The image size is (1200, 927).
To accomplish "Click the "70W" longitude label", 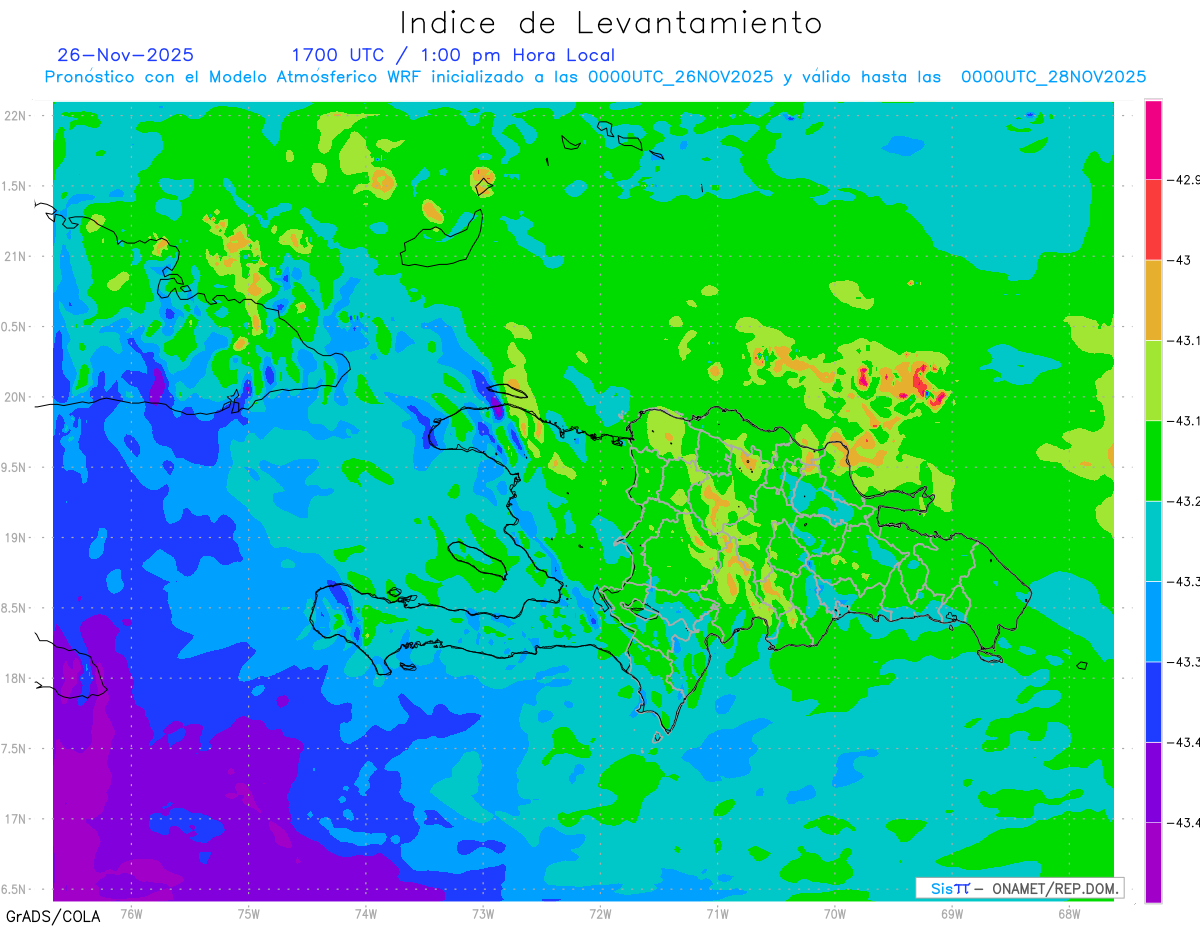I will tap(835, 913).
